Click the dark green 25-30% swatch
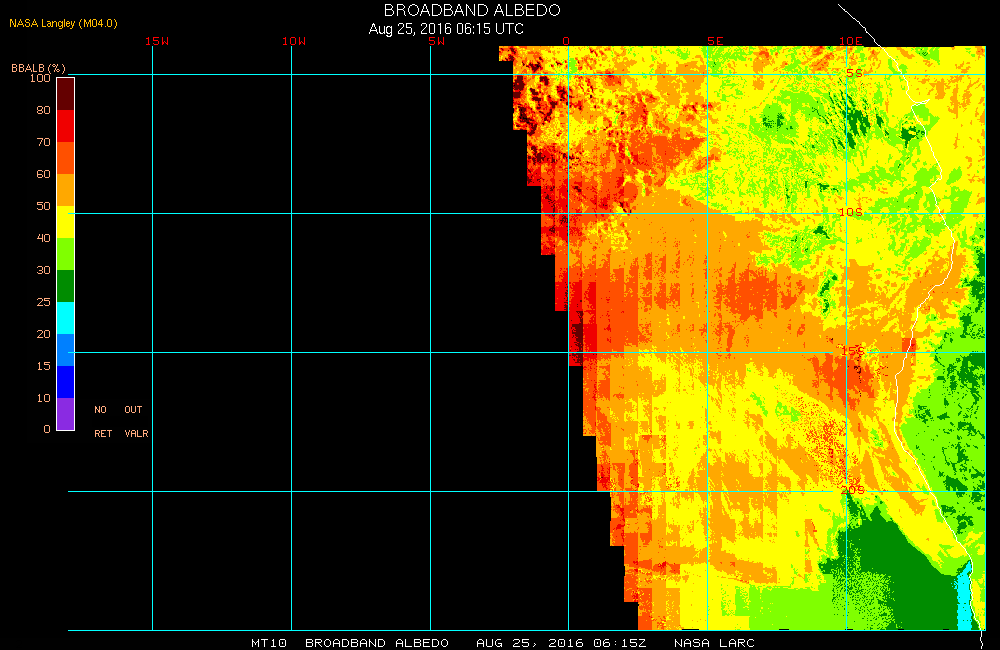Viewport: 1000px width, 650px height. [x=65, y=286]
